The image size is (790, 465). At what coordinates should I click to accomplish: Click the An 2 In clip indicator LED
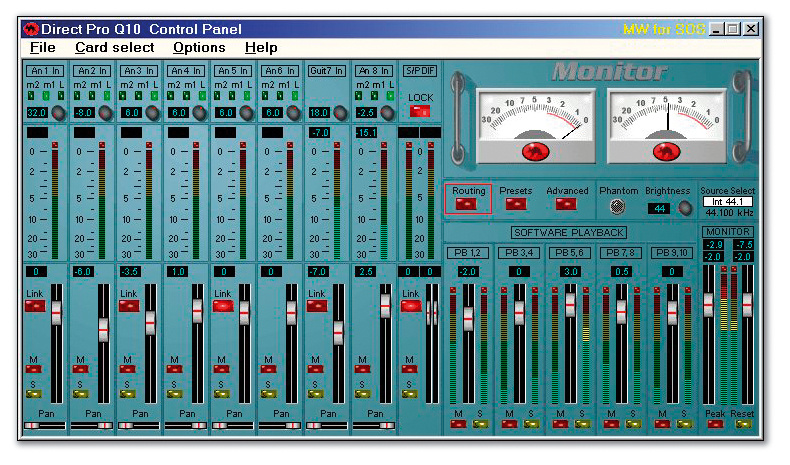point(102,146)
